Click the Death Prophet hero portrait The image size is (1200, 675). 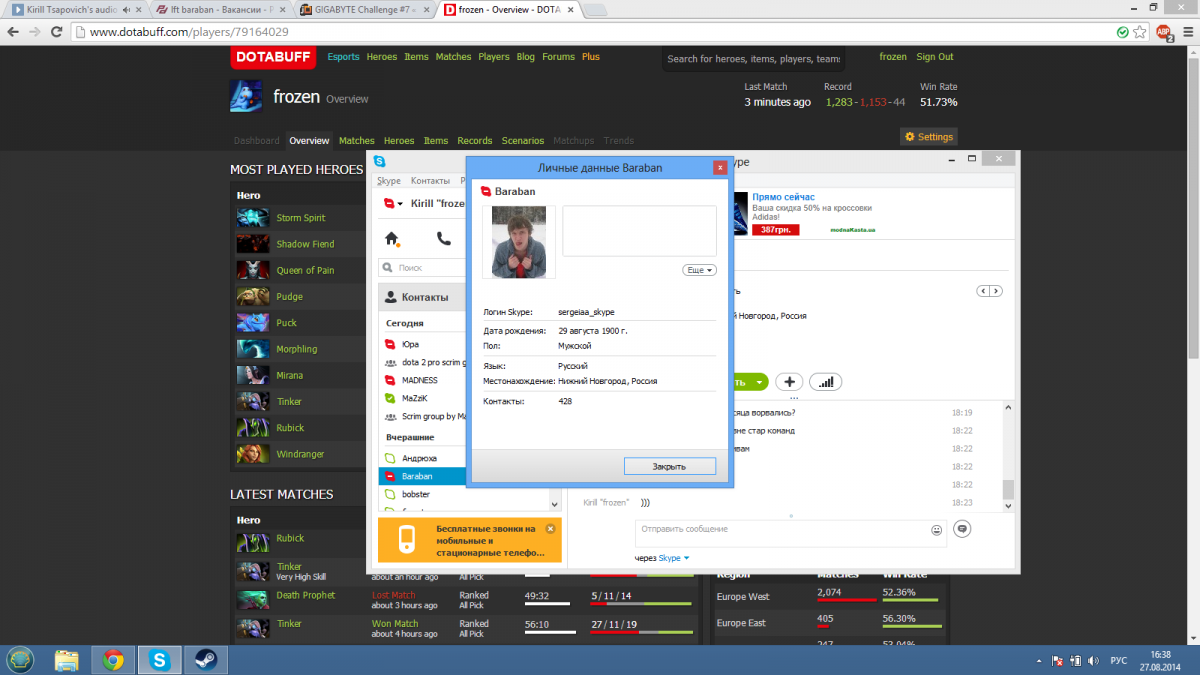pyautogui.click(x=253, y=599)
